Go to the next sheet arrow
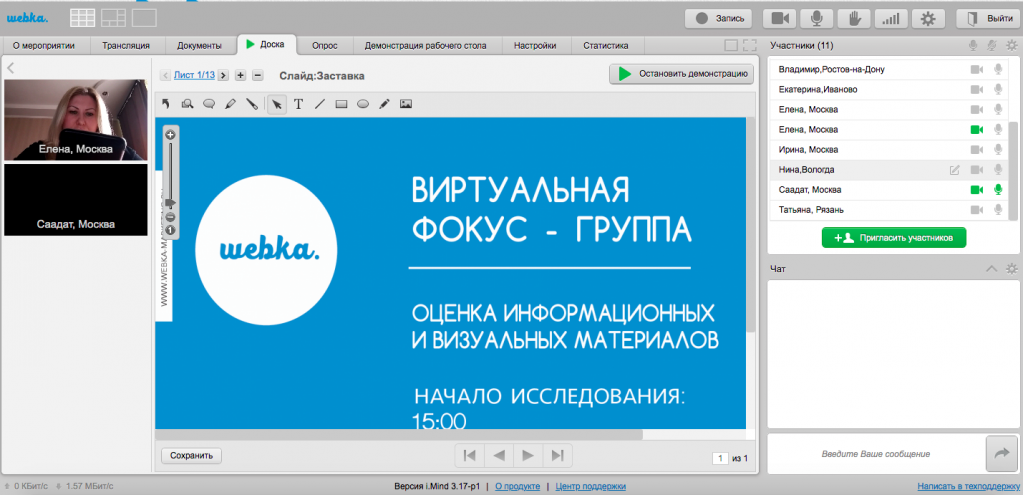Viewport: 1023px width, 495px height. point(223,75)
